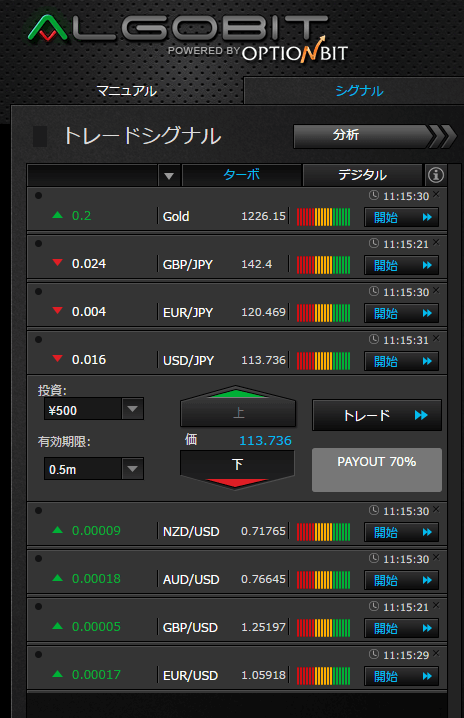Click the signal strength meter for EUR/JPY
This screenshot has width=464, height=718.
click(x=323, y=313)
